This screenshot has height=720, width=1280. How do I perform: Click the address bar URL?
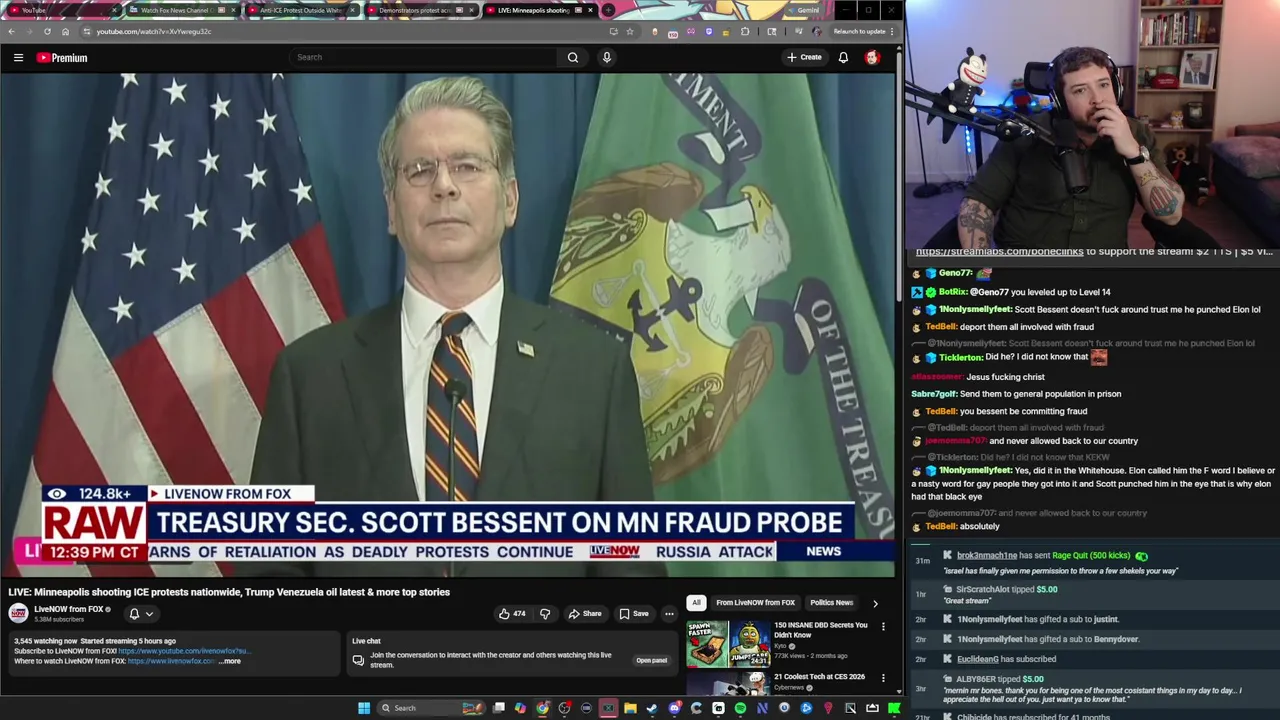[154, 31]
